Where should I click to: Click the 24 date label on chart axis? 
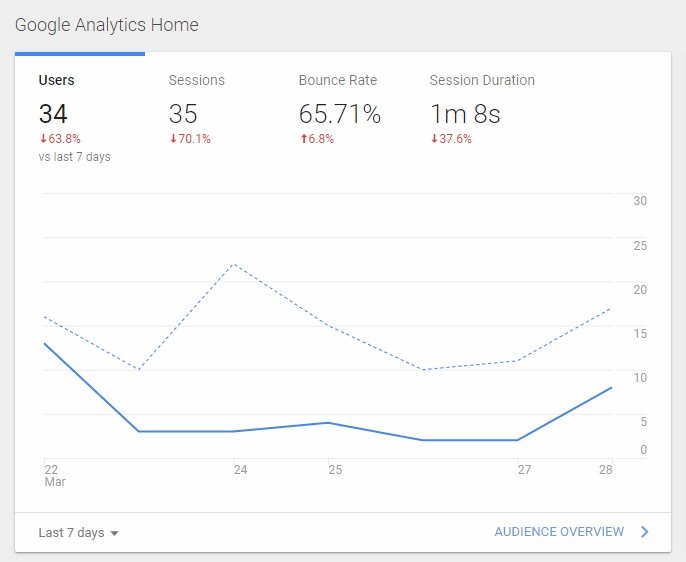tap(240, 470)
